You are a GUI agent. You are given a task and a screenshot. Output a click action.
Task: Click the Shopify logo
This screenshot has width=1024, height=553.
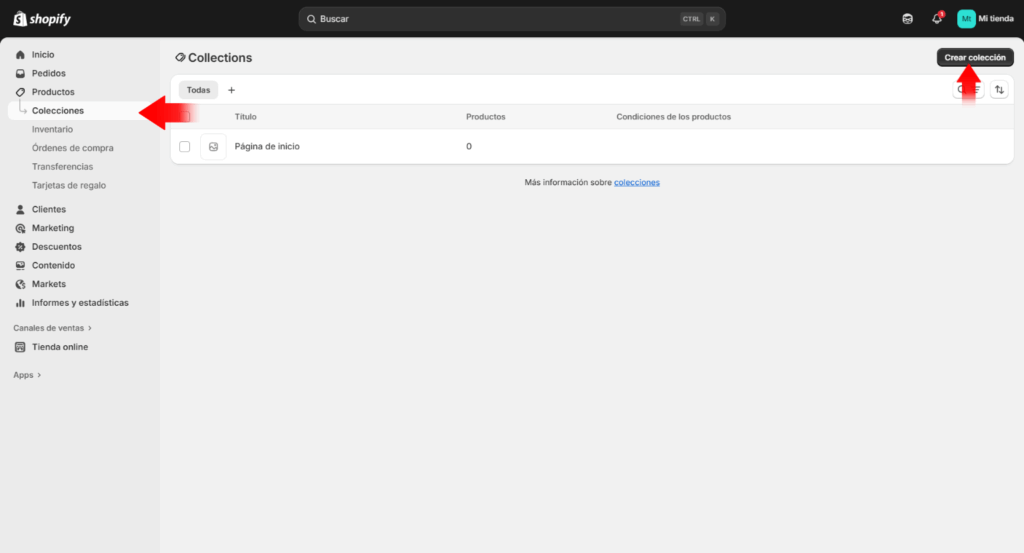click(42, 19)
